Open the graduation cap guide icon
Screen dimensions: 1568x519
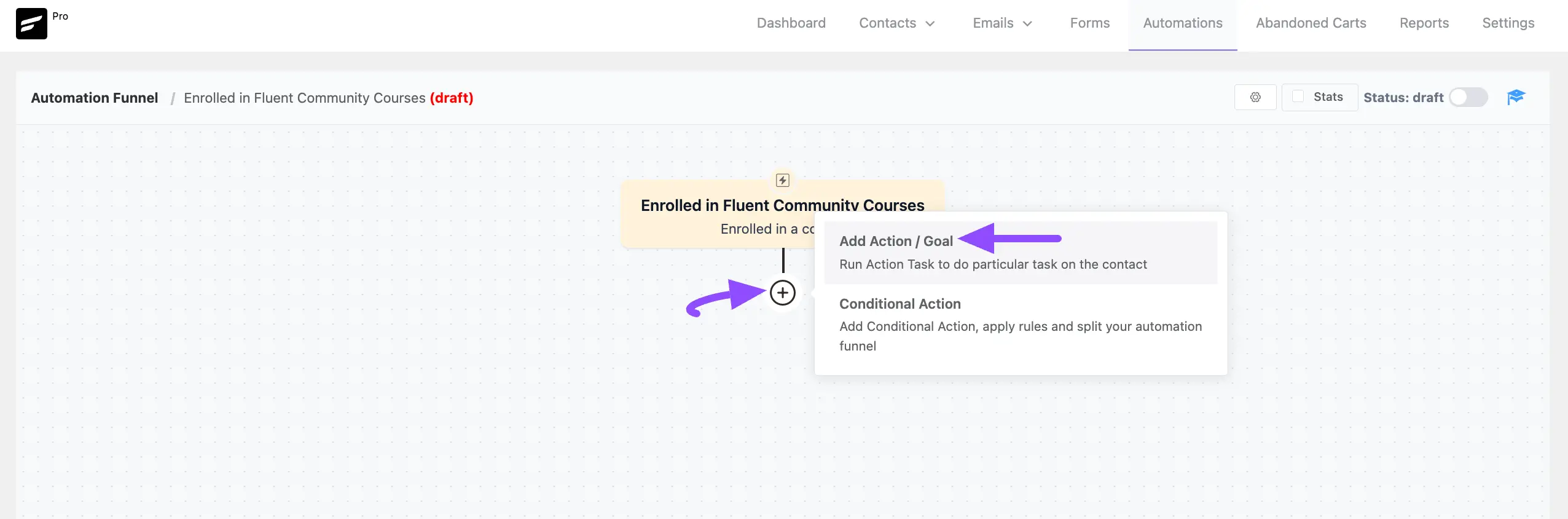tap(1516, 97)
